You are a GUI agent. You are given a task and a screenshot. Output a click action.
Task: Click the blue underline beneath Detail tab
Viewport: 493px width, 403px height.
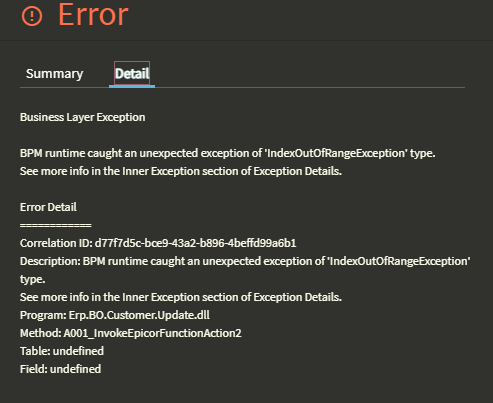pyautogui.click(x=132, y=86)
